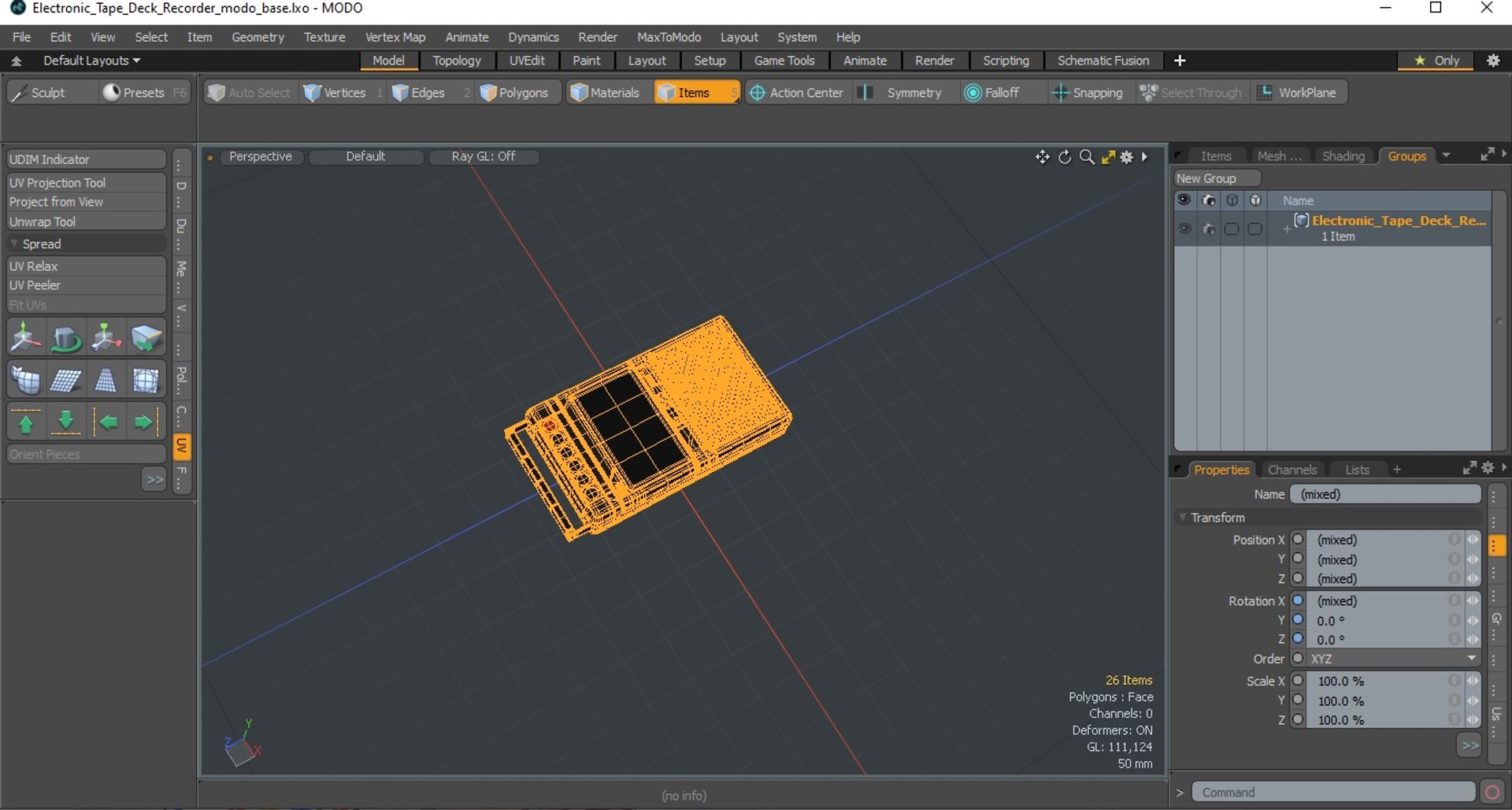Screen dimensions: 1512x810
Task: Open the rotation Order XYZ dropdown
Action: (1392, 659)
